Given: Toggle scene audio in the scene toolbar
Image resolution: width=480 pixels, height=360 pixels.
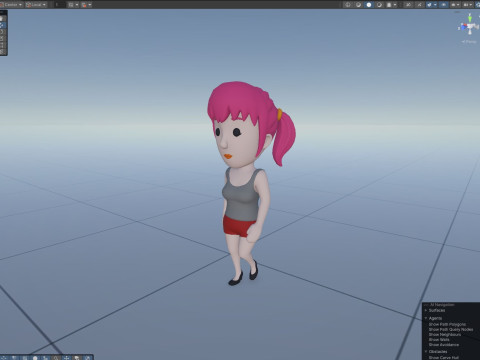Looking at the screenshot, I should coord(420,5).
